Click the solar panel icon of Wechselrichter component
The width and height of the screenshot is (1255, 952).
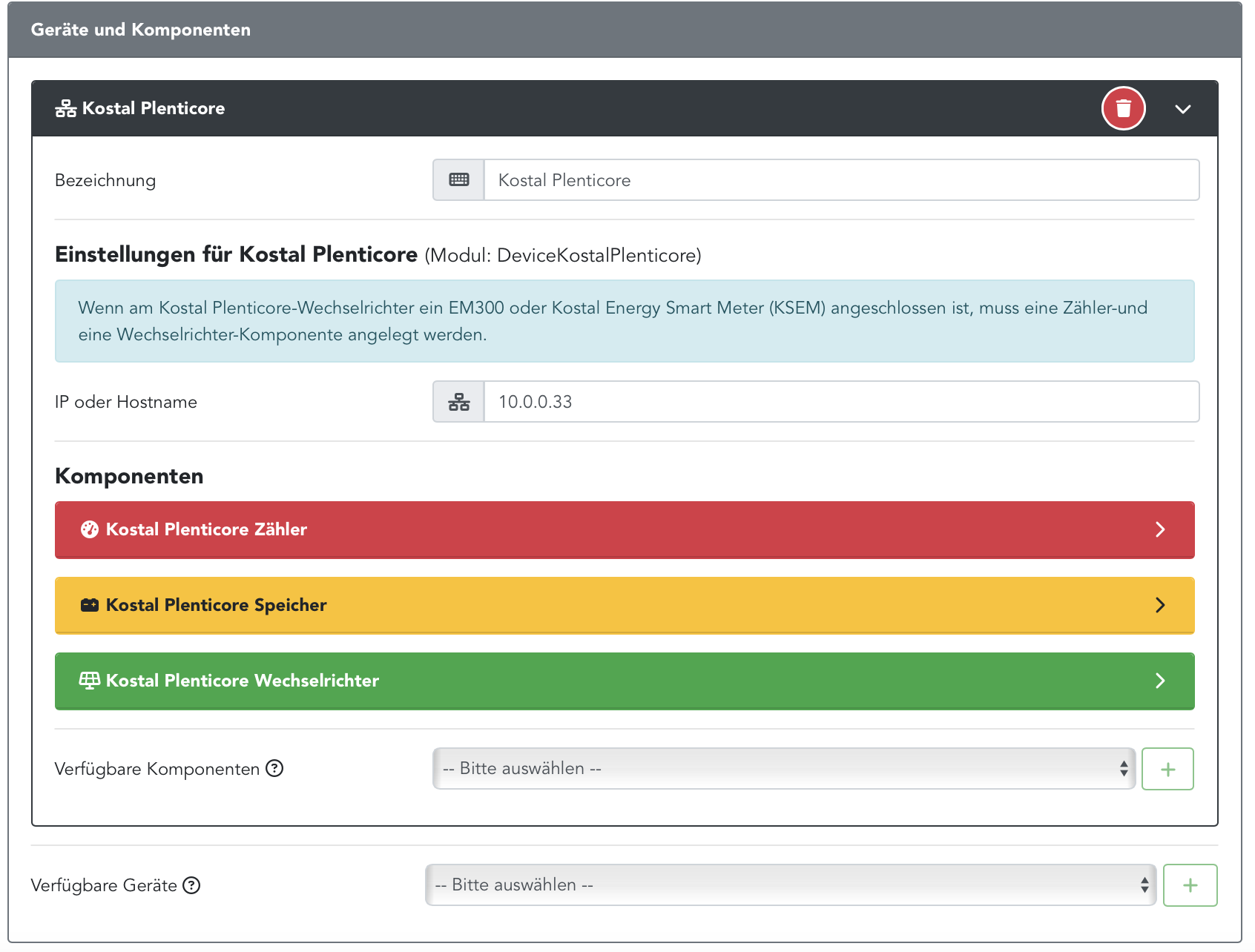click(89, 681)
